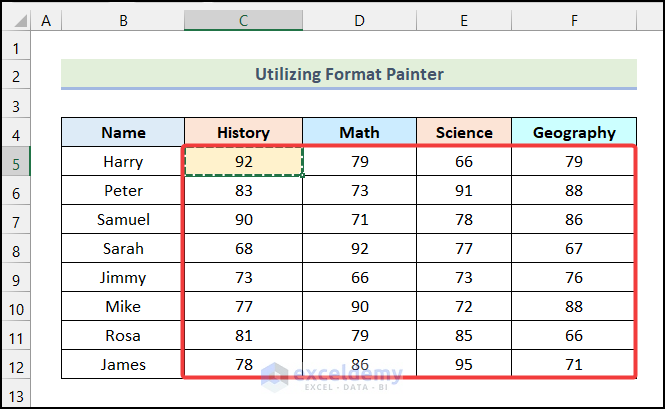This screenshot has width=665, height=409.
Task: Select row 12 header
Action: point(16,365)
